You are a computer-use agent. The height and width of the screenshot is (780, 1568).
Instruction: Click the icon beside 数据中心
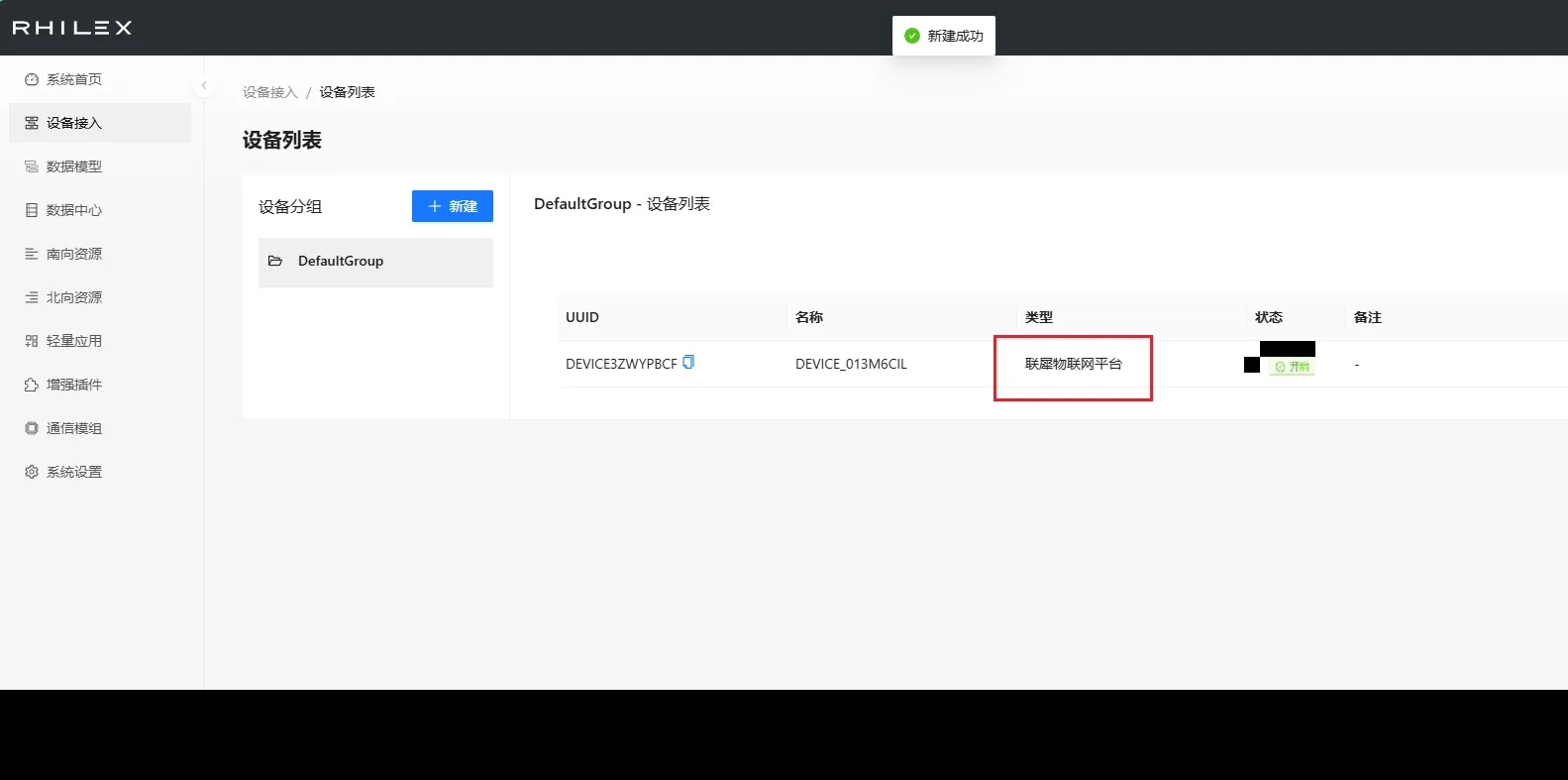pos(32,210)
